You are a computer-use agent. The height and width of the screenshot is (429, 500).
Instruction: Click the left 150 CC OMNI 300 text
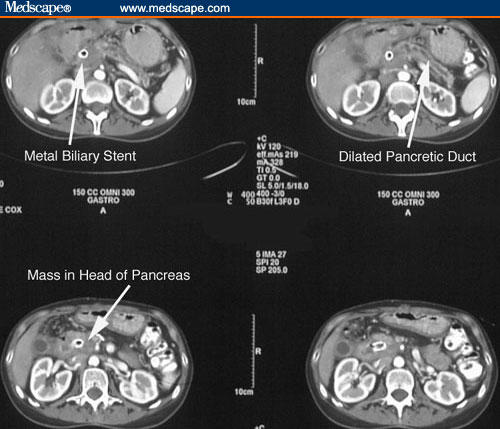pyautogui.click(x=104, y=192)
